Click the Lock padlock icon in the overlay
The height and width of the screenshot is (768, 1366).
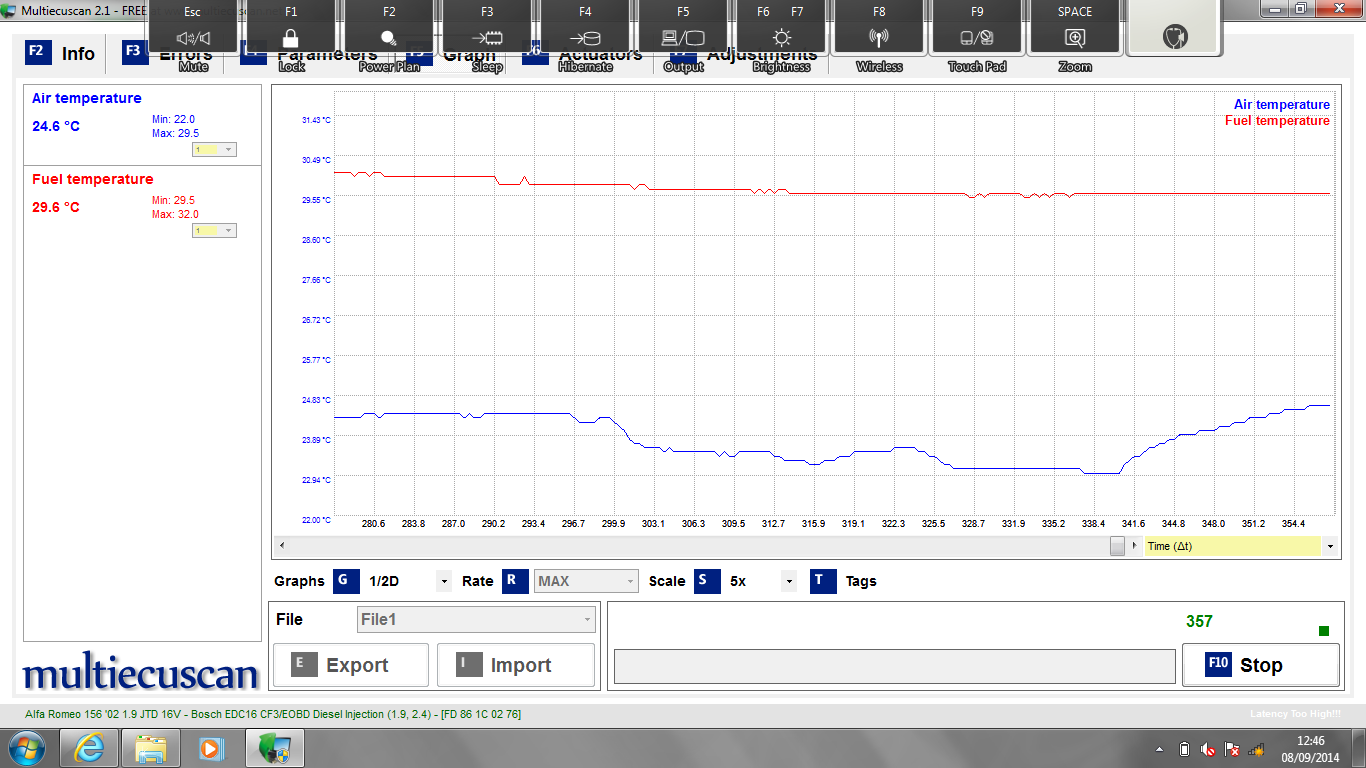click(x=291, y=38)
